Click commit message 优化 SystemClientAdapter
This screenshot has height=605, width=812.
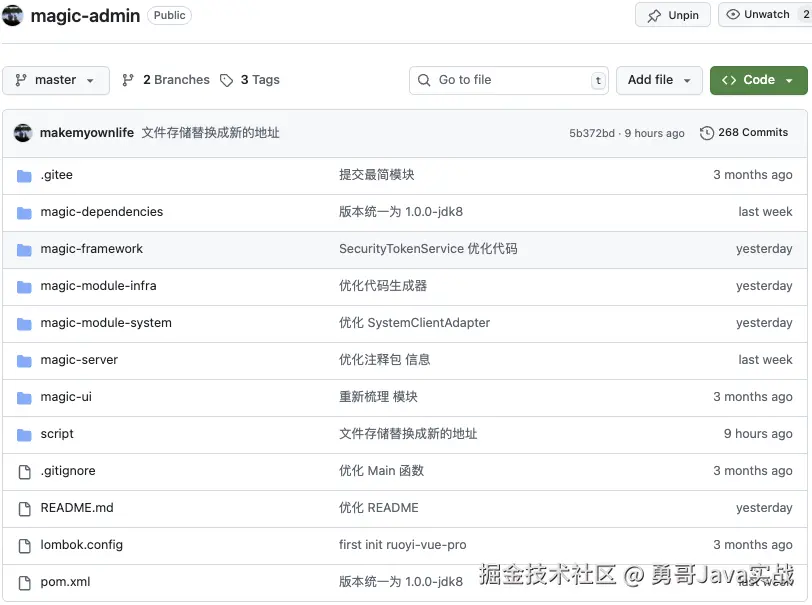coord(414,323)
